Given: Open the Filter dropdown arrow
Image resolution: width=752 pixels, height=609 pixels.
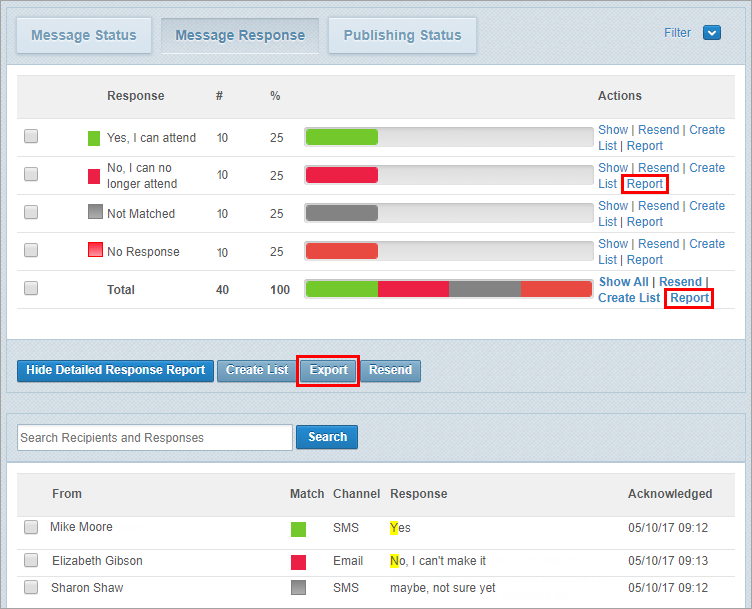Looking at the screenshot, I should pos(712,33).
